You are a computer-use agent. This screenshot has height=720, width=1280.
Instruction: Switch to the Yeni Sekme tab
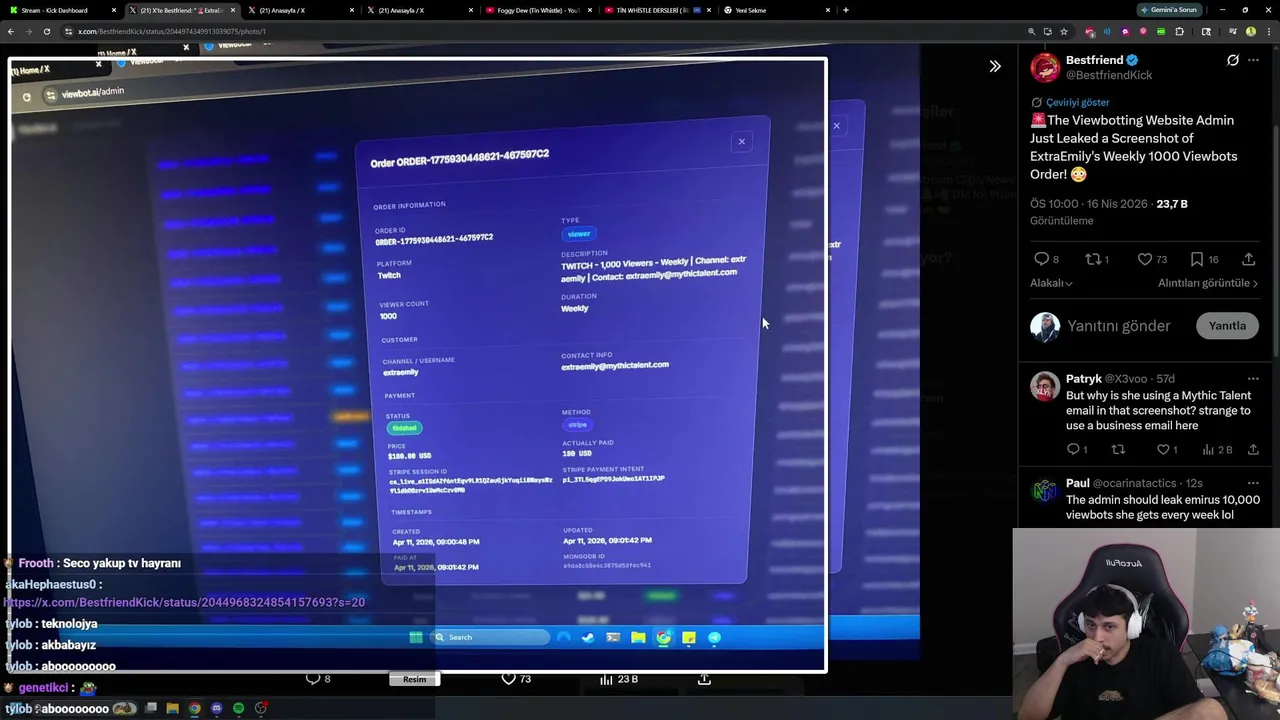tap(777, 10)
